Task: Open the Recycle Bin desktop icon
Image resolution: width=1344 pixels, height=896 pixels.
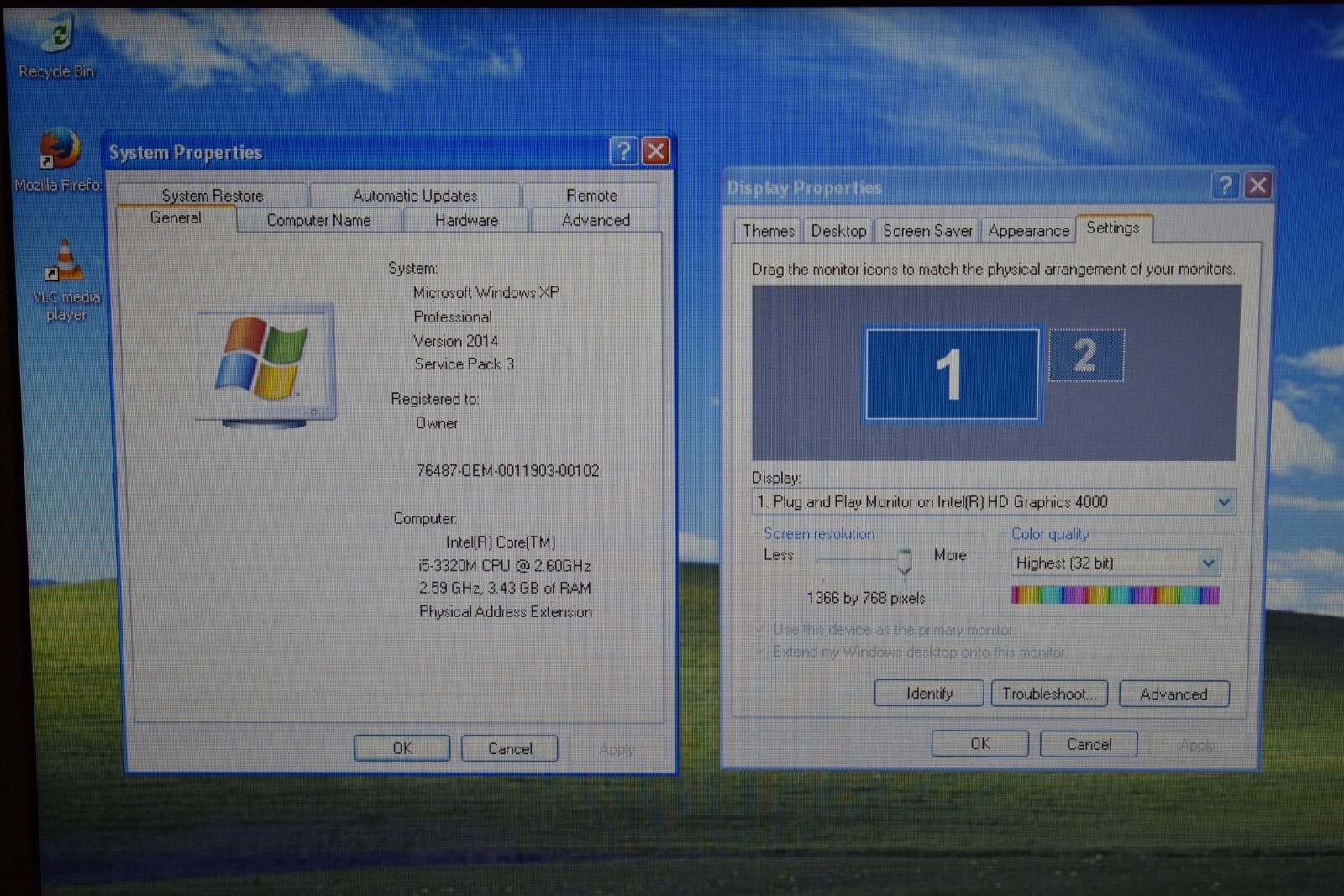Action: pyautogui.click(x=57, y=46)
